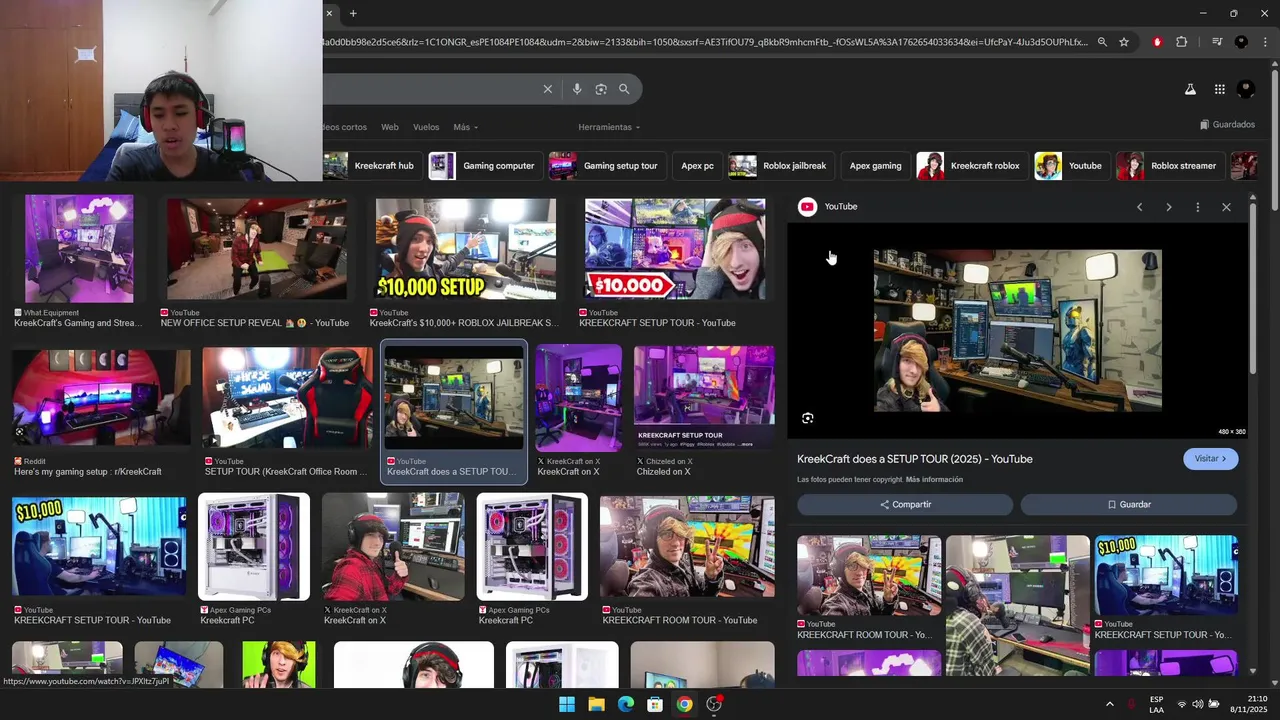Open the Google account avatar
This screenshot has width=1280, height=720.
[x=1246, y=89]
